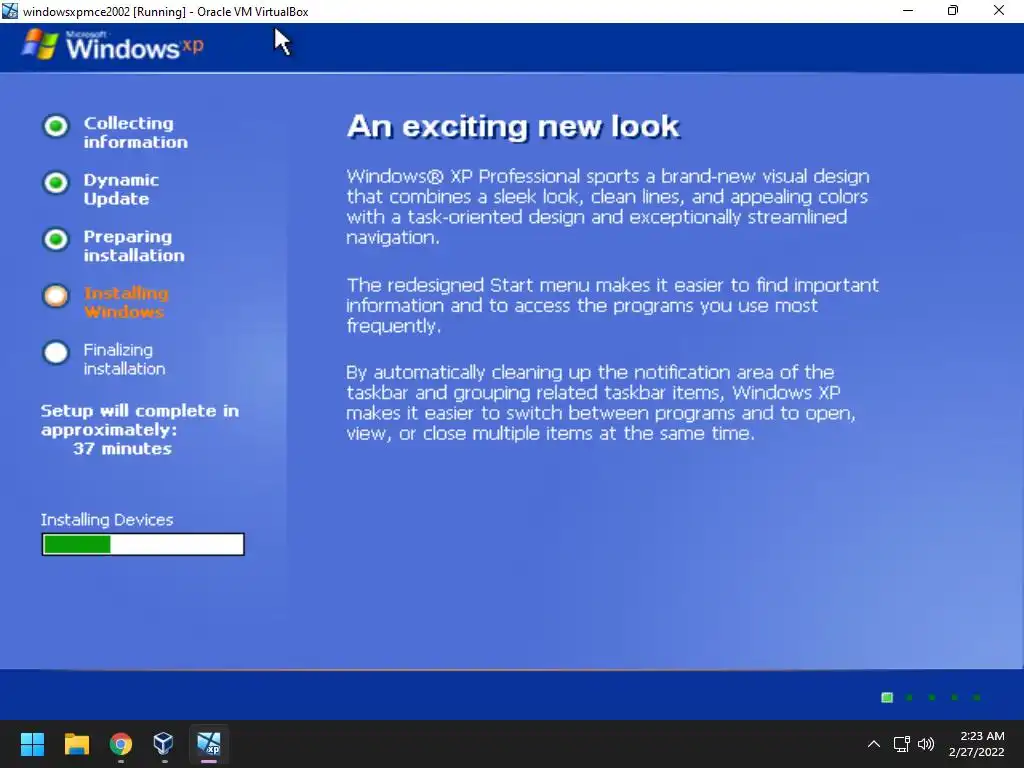Viewport: 1024px width, 768px height.
Task: Open File Explorer from the taskbar
Action: (76, 744)
